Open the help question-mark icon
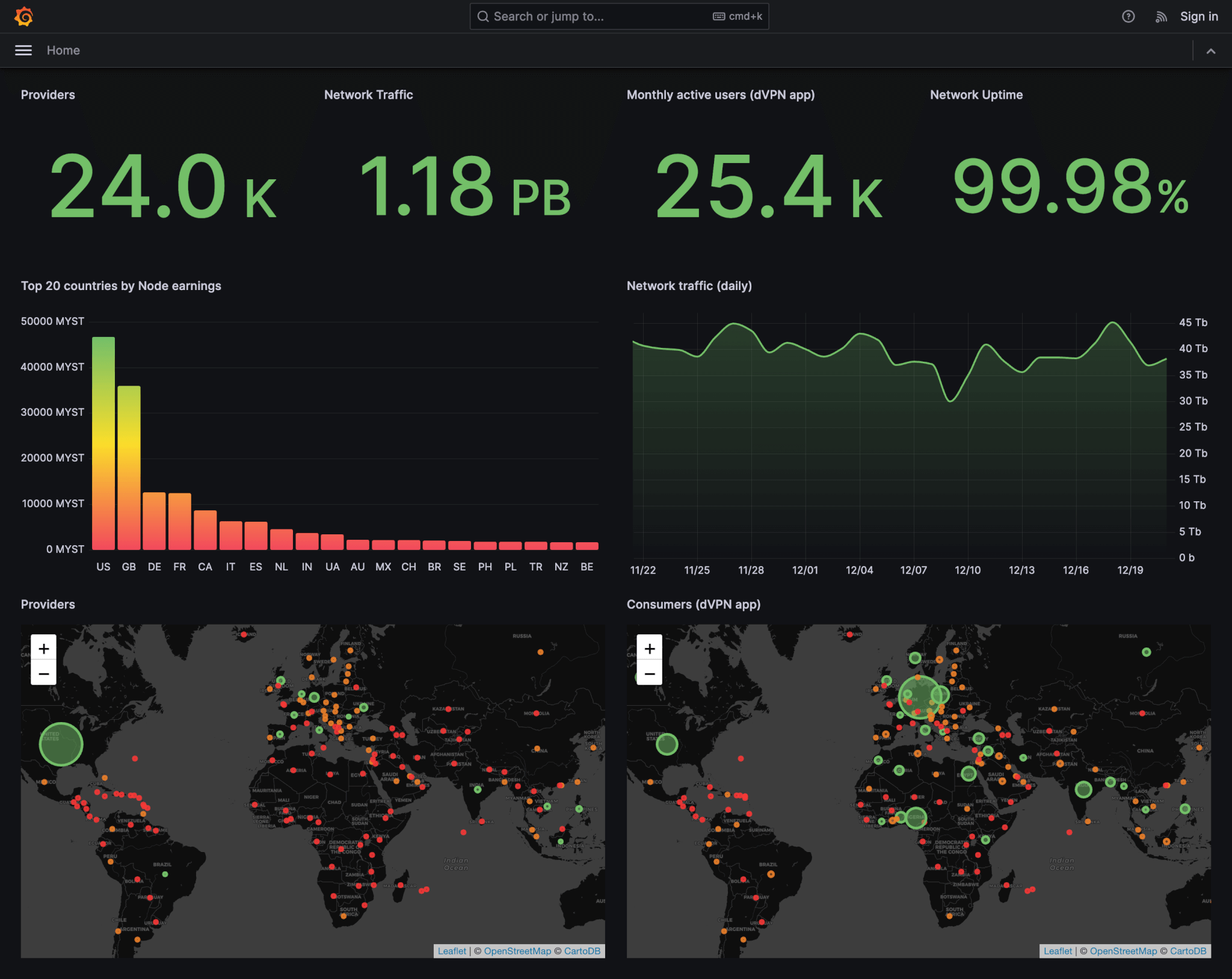1232x979 pixels. pyautogui.click(x=1129, y=16)
